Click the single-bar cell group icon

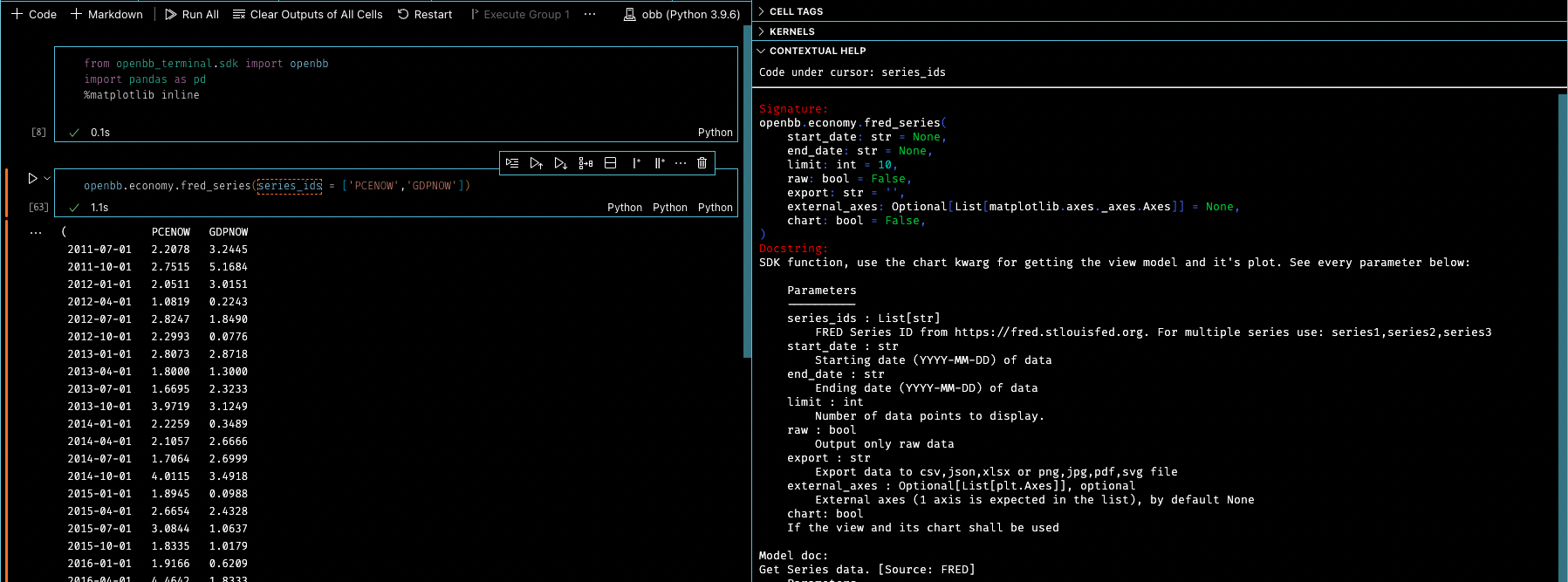click(x=636, y=163)
